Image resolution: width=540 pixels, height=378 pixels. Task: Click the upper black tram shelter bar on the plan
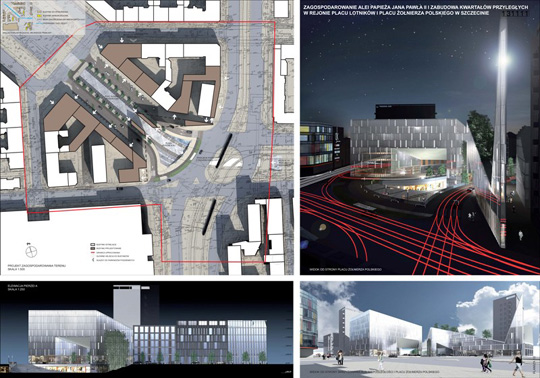(x=224, y=151)
